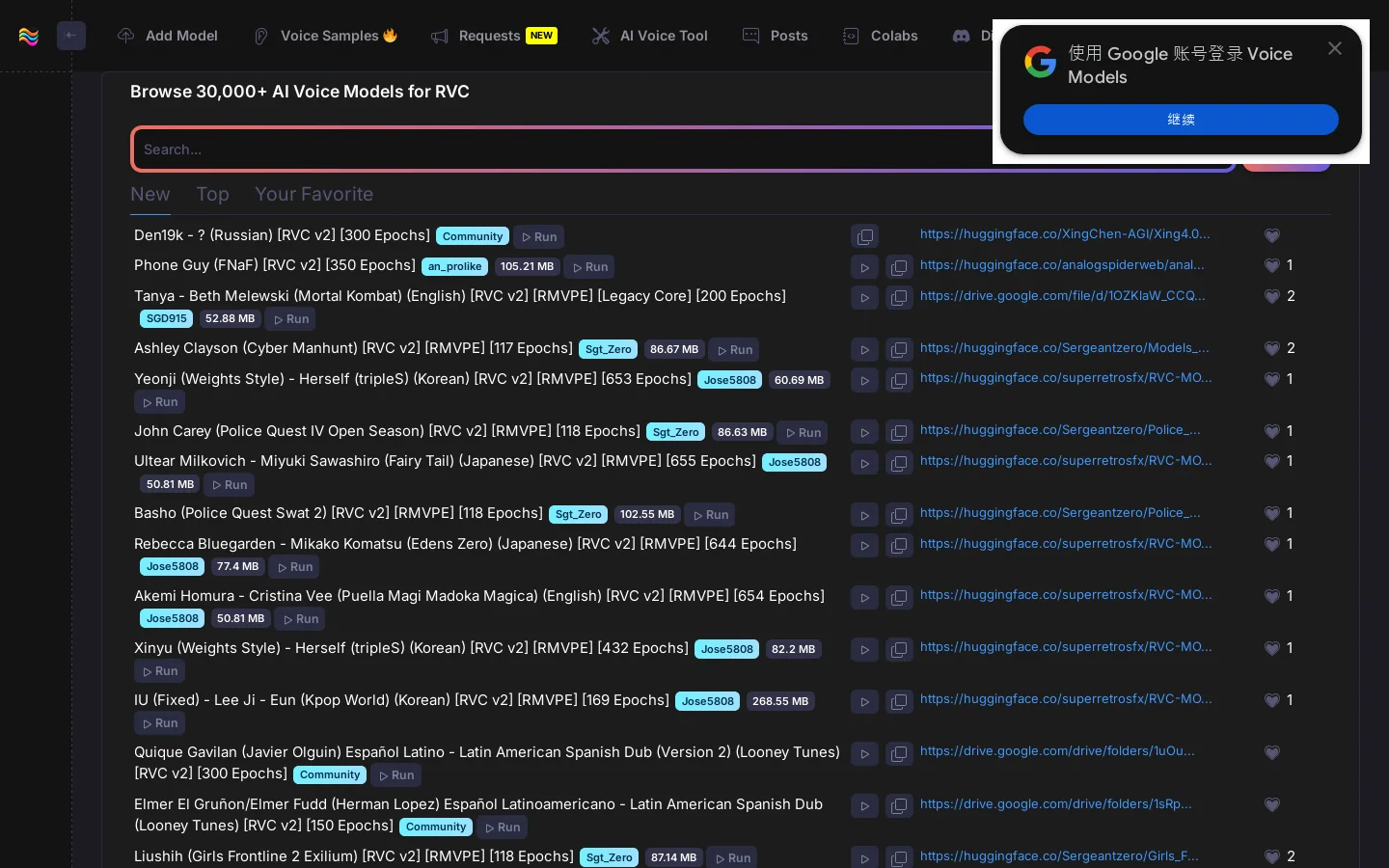Click Run under Yeonji (Weights Style) model
Screen dimensions: 1389x868
(x=160, y=402)
